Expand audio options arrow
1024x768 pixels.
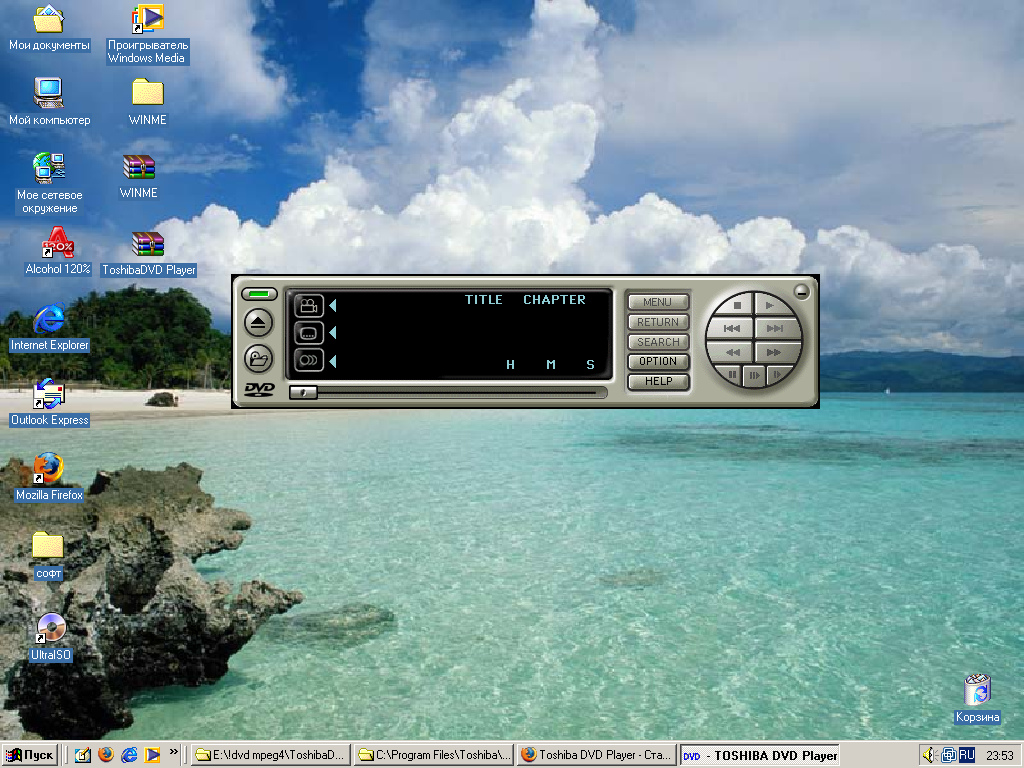pyautogui.click(x=334, y=360)
